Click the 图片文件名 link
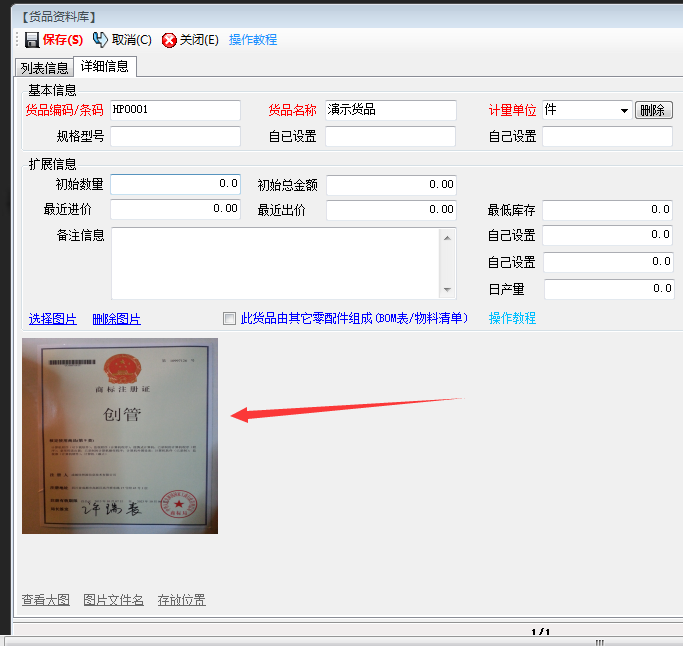The height and width of the screenshot is (646, 683). pyautogui.click(x=114, y=600)
